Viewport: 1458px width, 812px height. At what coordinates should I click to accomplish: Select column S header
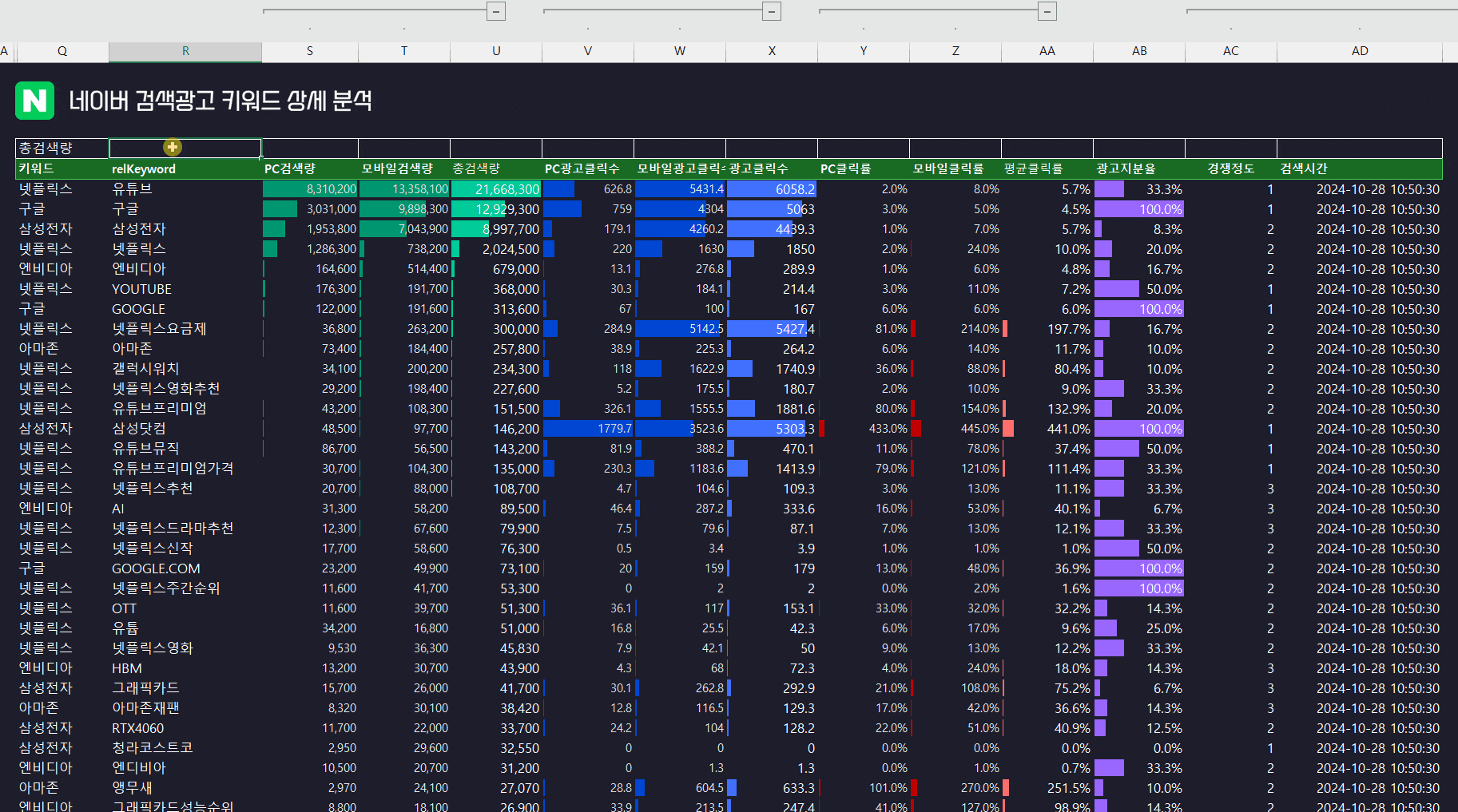(310, 51)
